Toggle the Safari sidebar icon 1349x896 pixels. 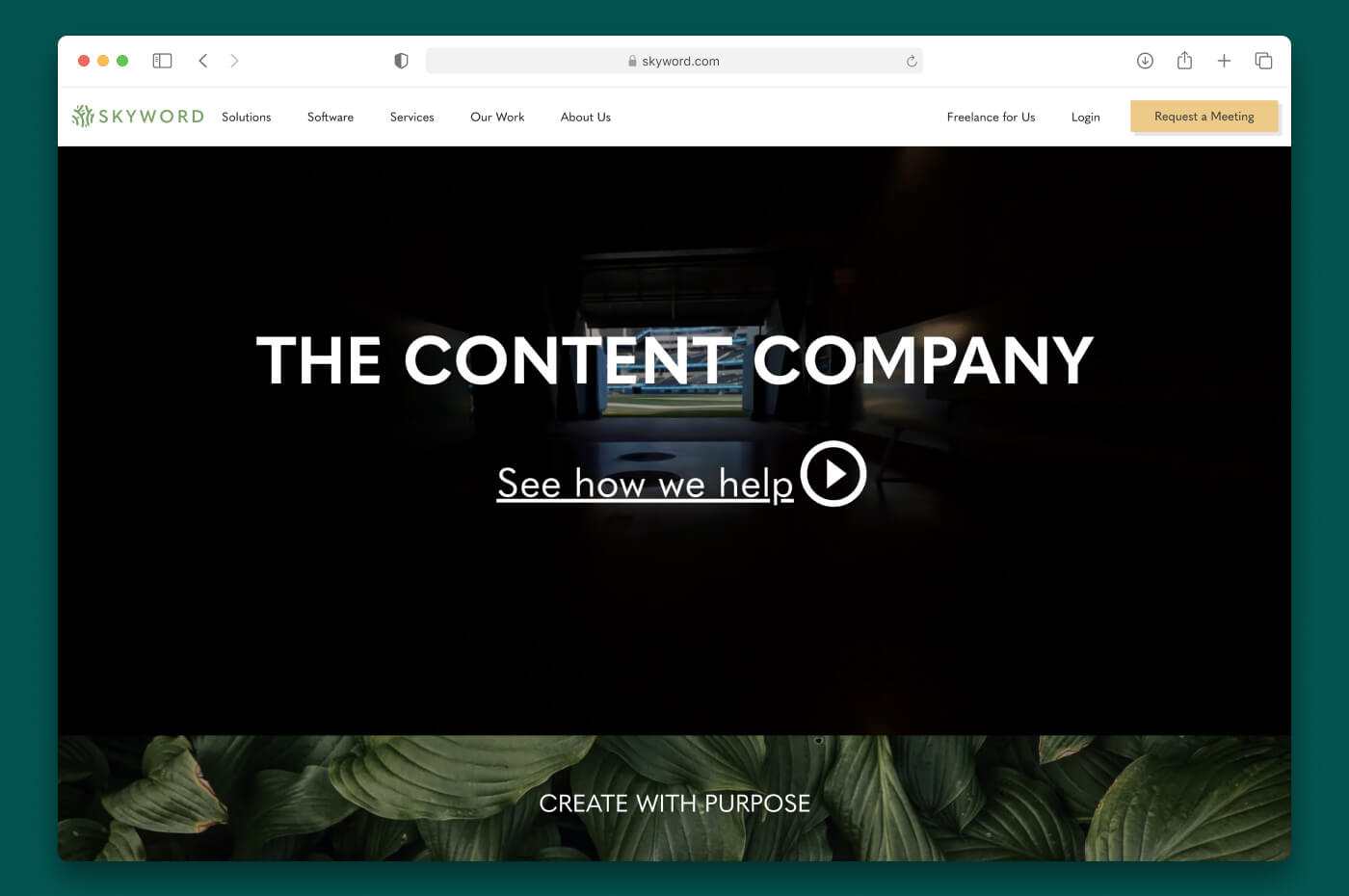click(x=162, y=61)
